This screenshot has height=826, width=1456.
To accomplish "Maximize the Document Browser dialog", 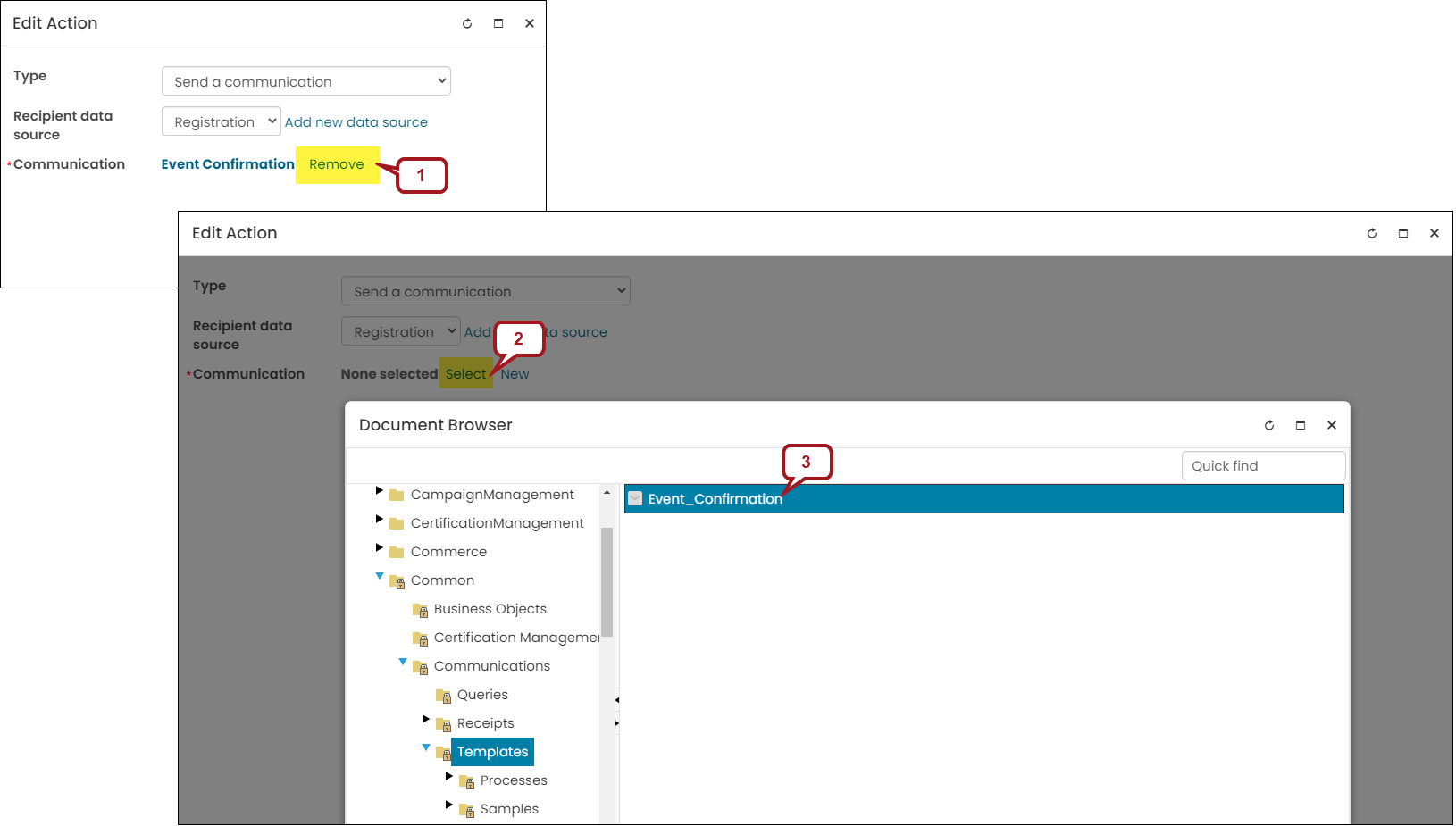I will (1301, 425).
